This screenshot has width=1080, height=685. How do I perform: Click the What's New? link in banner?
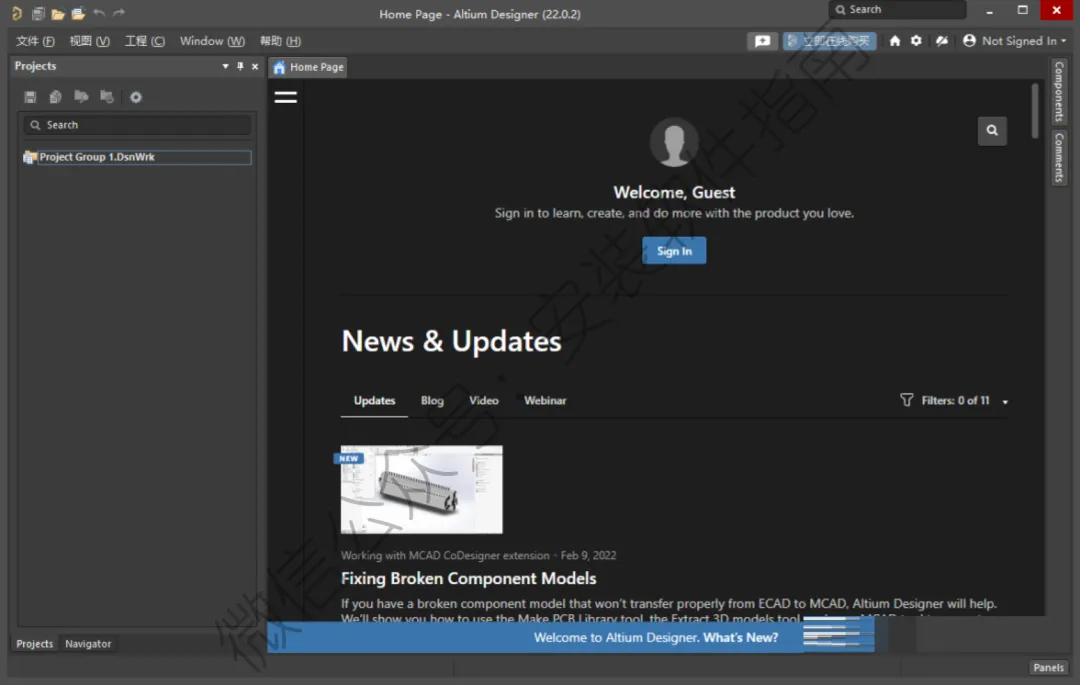(740, 637)
